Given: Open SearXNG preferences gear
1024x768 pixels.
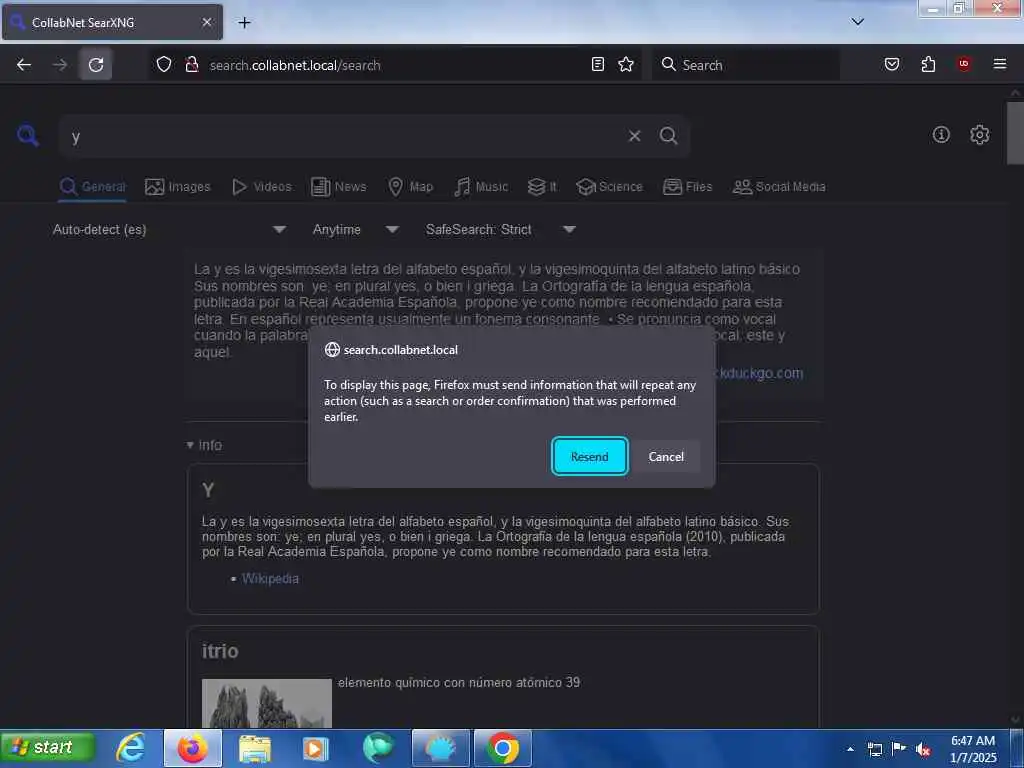Looking at the screenshot, I should click(x=979, y=135).
